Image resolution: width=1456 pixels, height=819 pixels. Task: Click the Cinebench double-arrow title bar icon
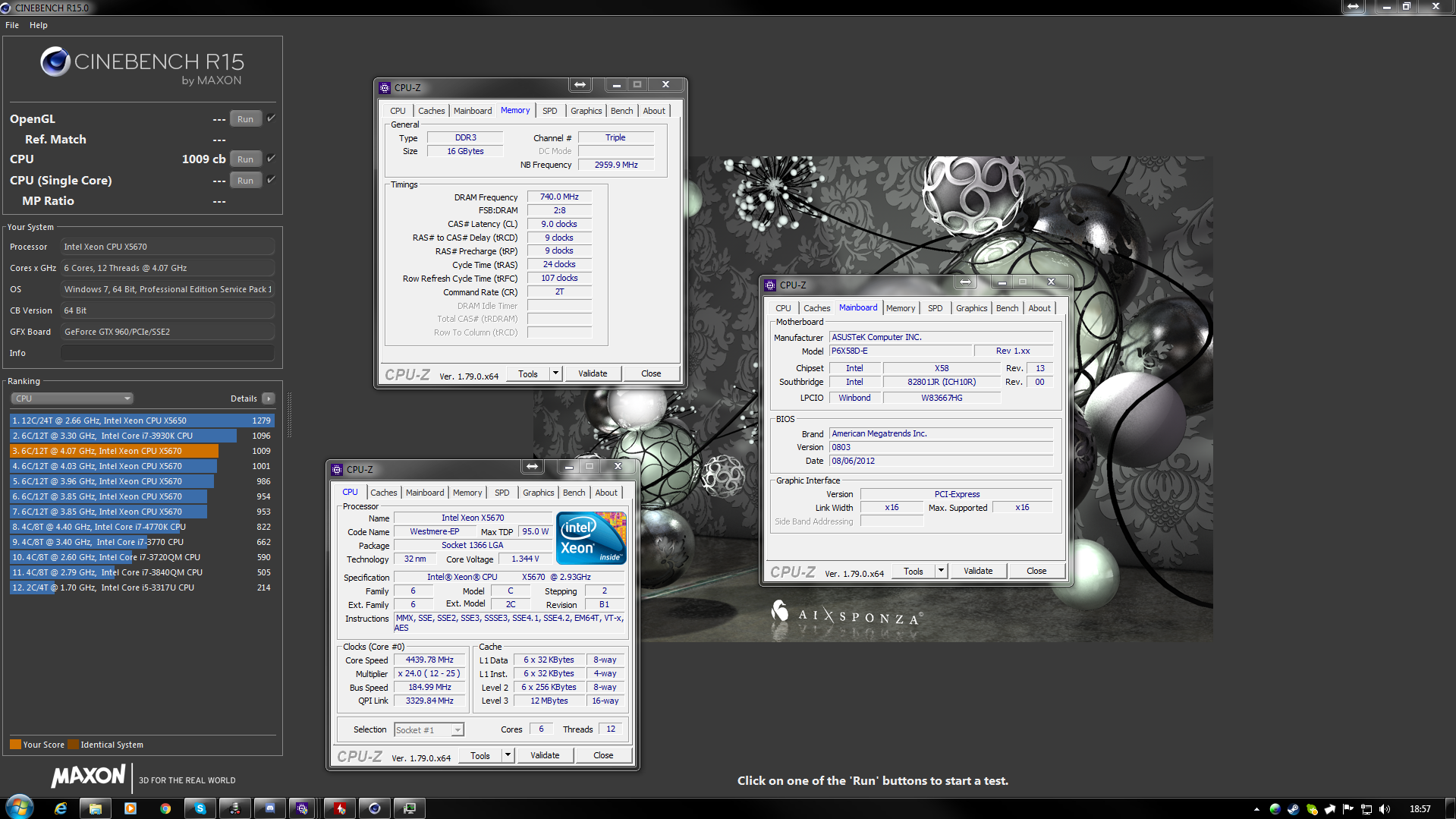1353,6
